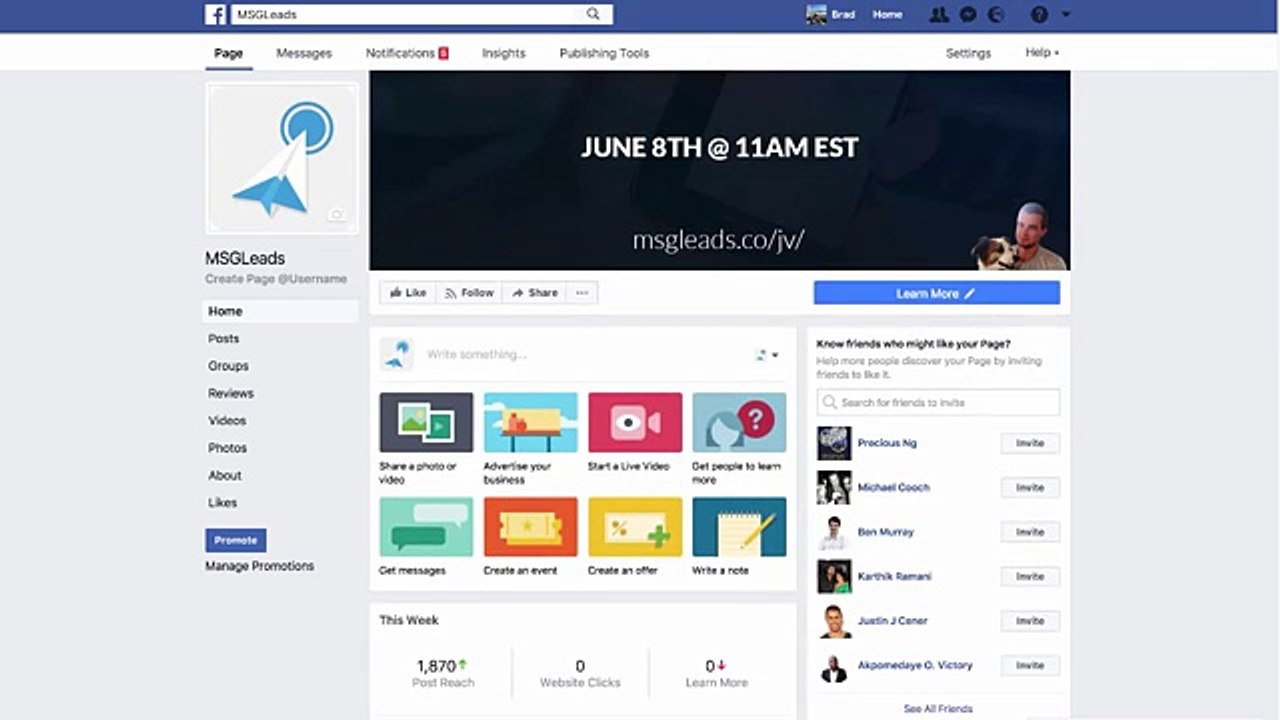Click the cover photo banner
The height and width of the screenshot is (720, 1280).
[x=719, y=170]
